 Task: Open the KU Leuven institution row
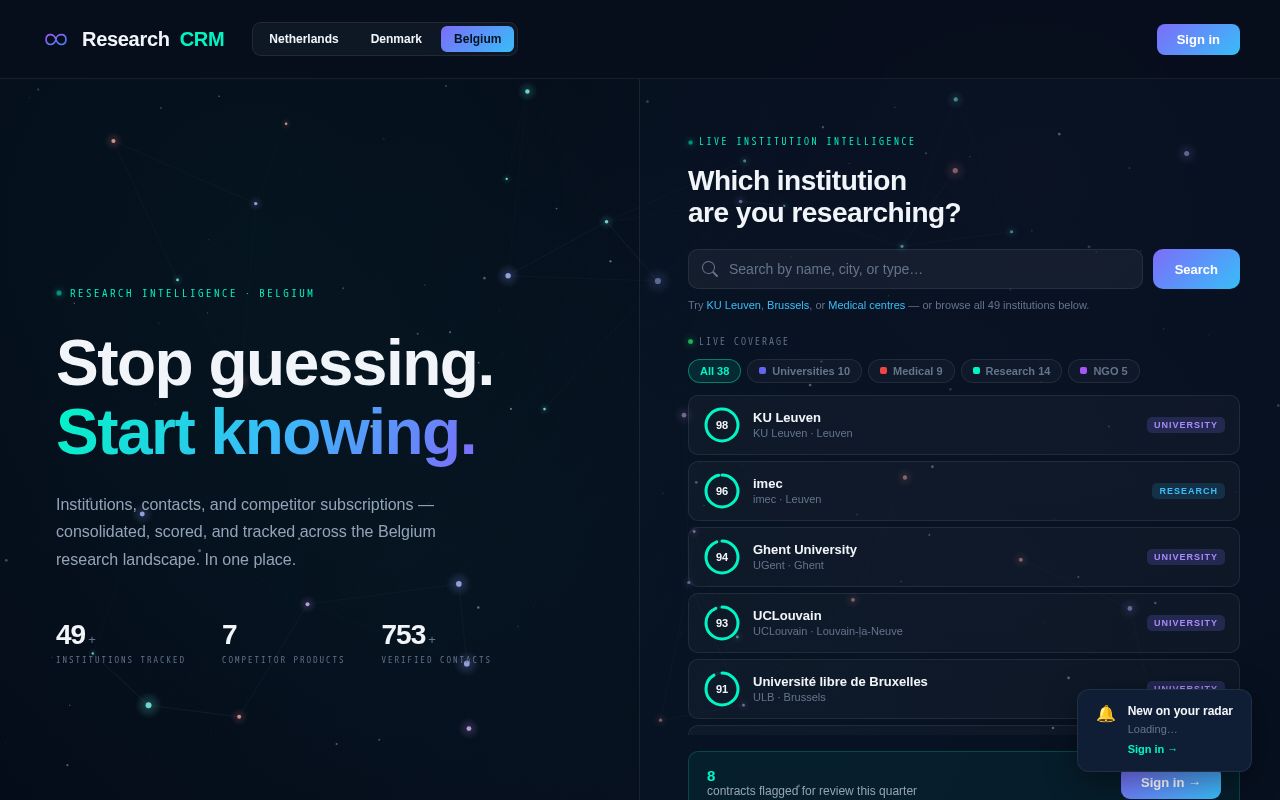point(964,425)
